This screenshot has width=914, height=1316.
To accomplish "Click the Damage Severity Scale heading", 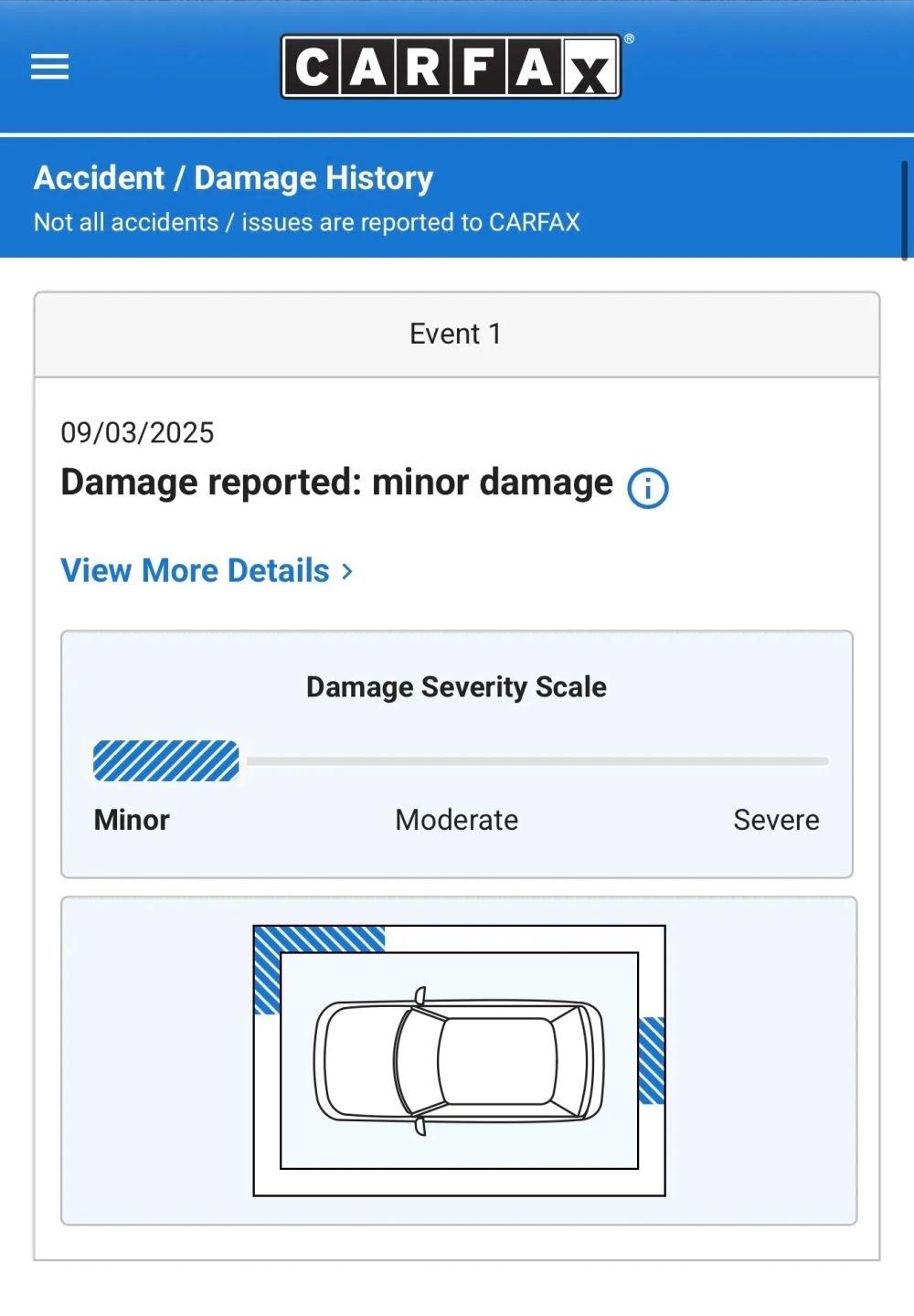I will (x=456, y=687).
